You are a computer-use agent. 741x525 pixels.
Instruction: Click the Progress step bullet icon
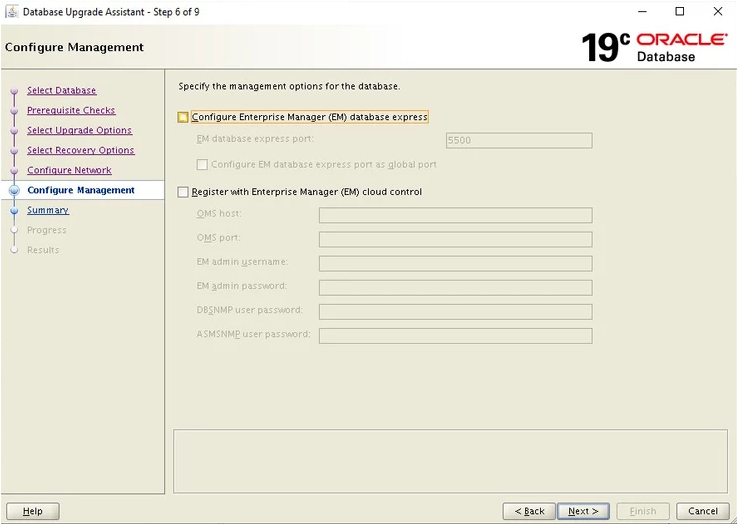point(14,230)
